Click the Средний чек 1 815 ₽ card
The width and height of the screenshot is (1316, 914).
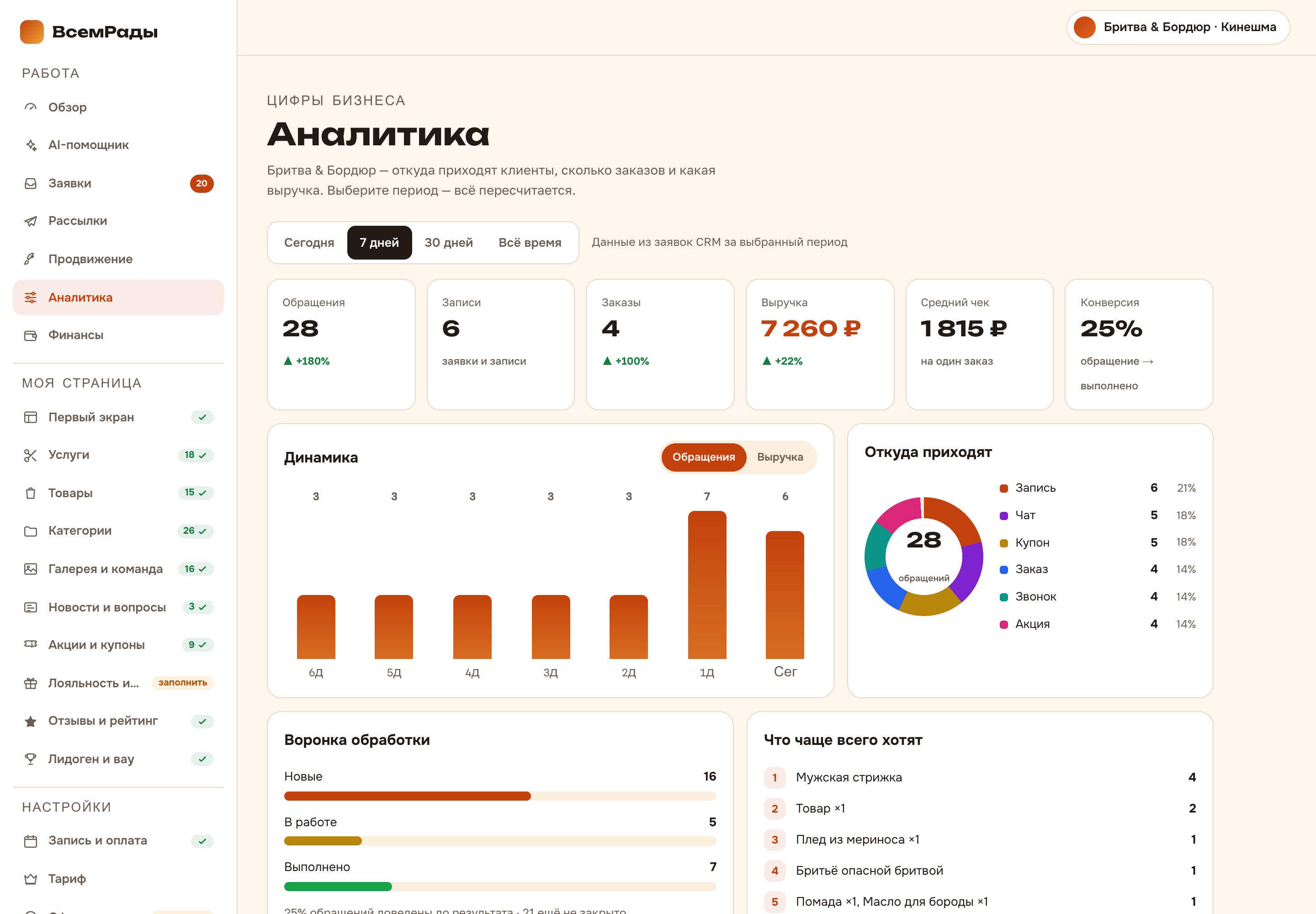pyautogui.click(x=979, y=345)
